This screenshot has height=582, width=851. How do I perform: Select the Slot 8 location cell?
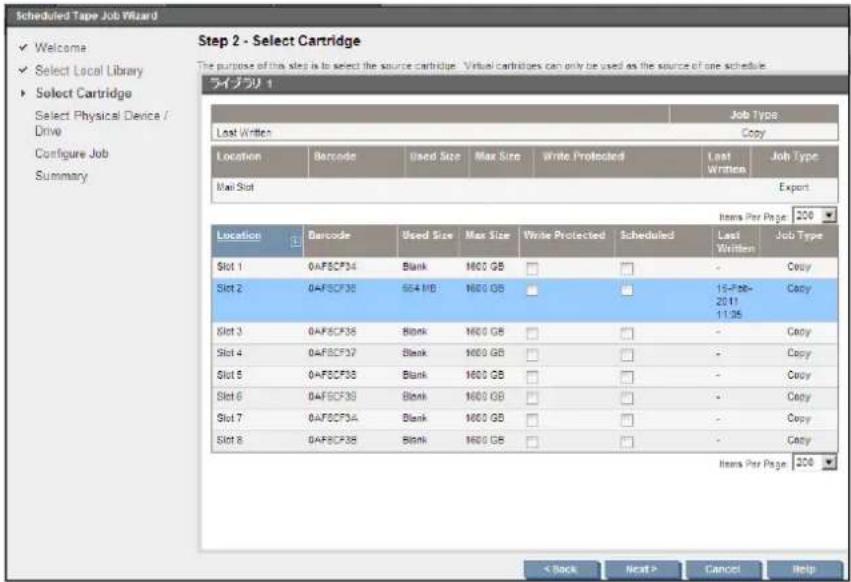[x=230, y=440]
